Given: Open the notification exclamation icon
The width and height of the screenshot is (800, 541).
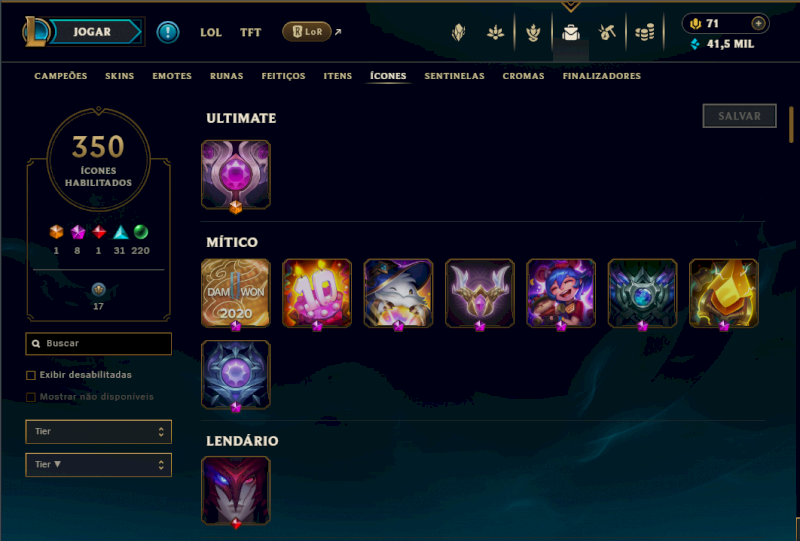Looking at the screenshot, I should tap(168, 32).
